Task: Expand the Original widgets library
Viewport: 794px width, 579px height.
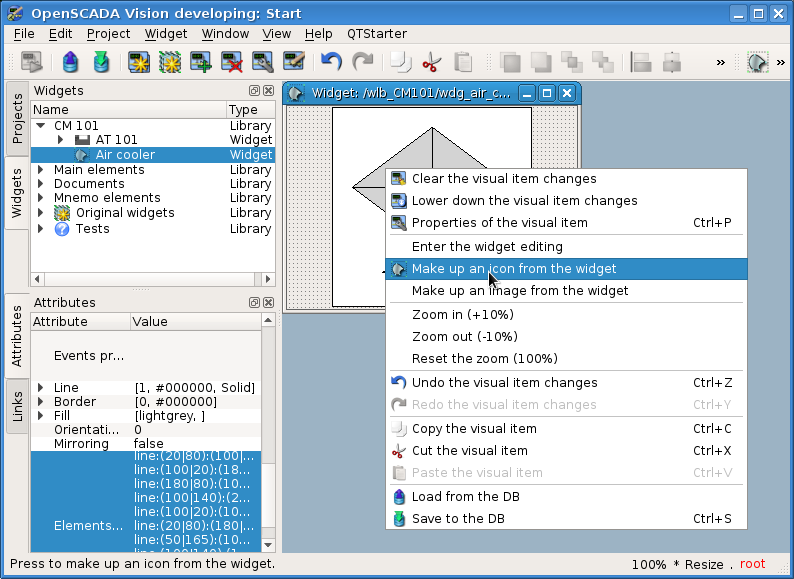Action: tap(41, 213)
